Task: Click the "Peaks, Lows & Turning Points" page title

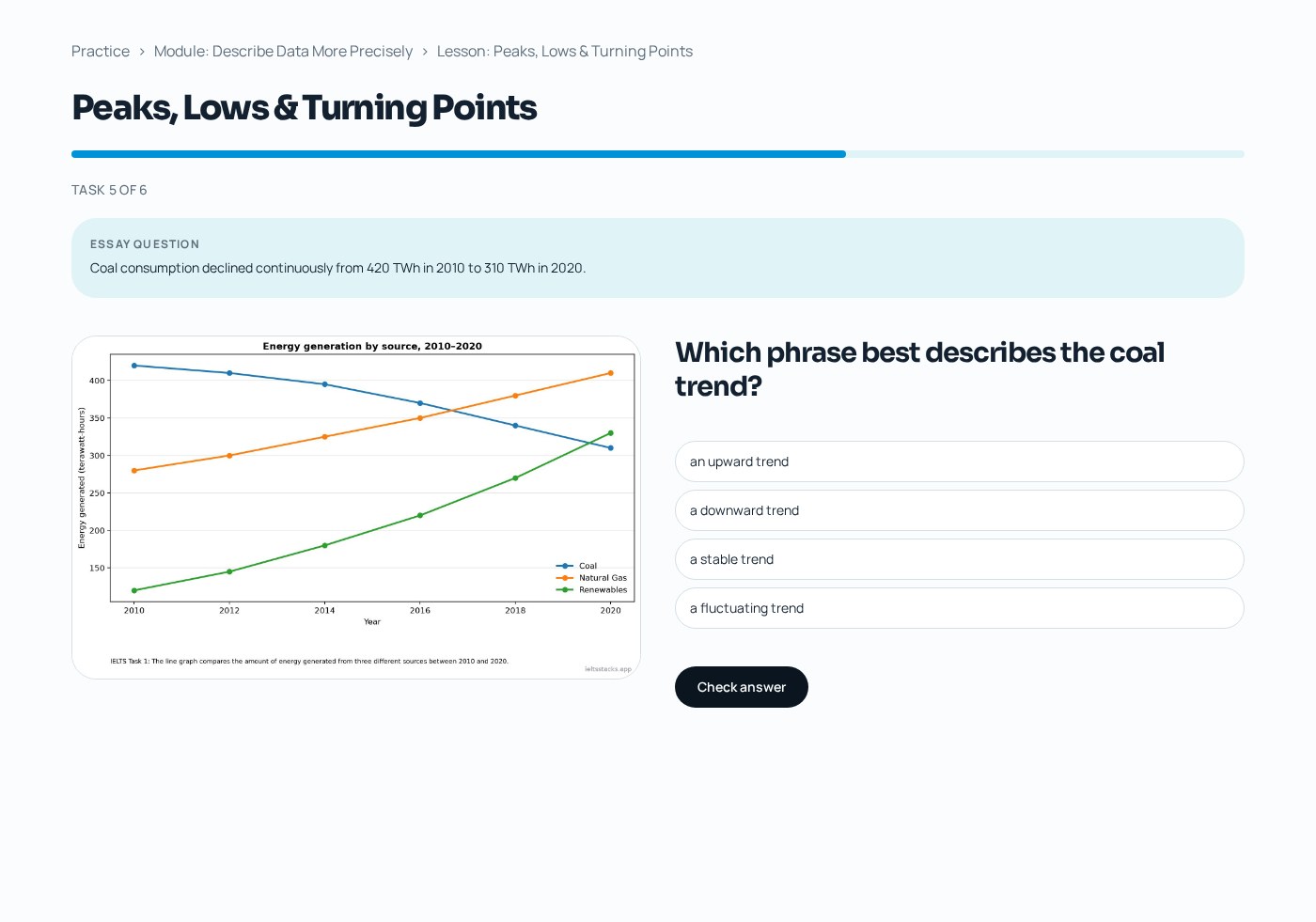Action: click(x=305, y=108)
